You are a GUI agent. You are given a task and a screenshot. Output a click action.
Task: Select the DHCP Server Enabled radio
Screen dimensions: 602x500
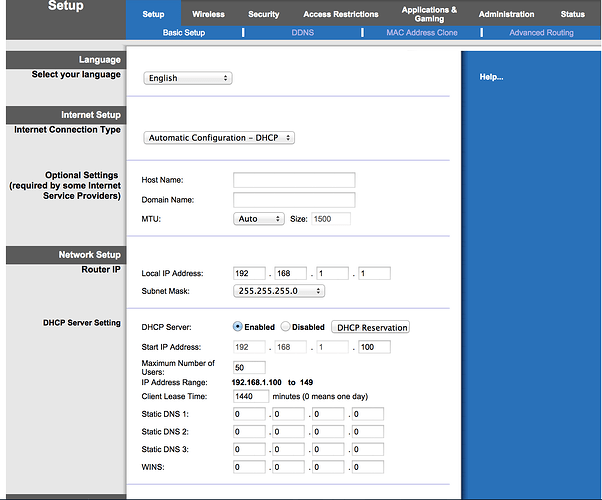pos(238,326)
